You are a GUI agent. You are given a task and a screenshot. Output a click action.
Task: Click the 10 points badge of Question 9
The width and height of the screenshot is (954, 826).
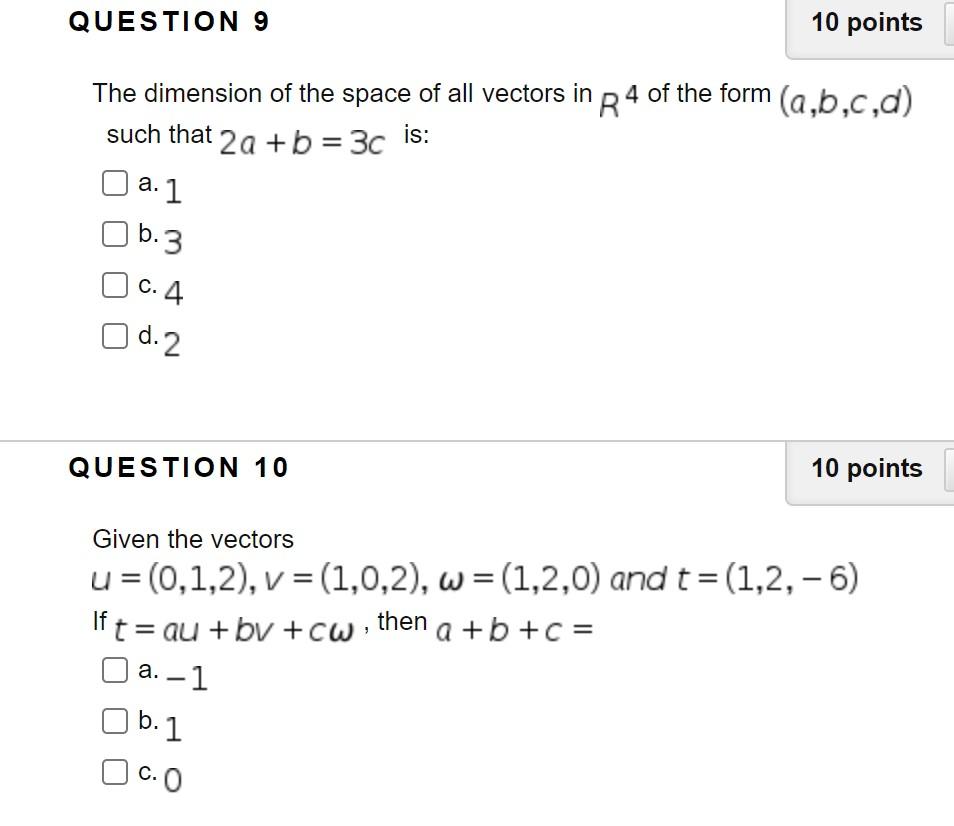click(866, 22)
